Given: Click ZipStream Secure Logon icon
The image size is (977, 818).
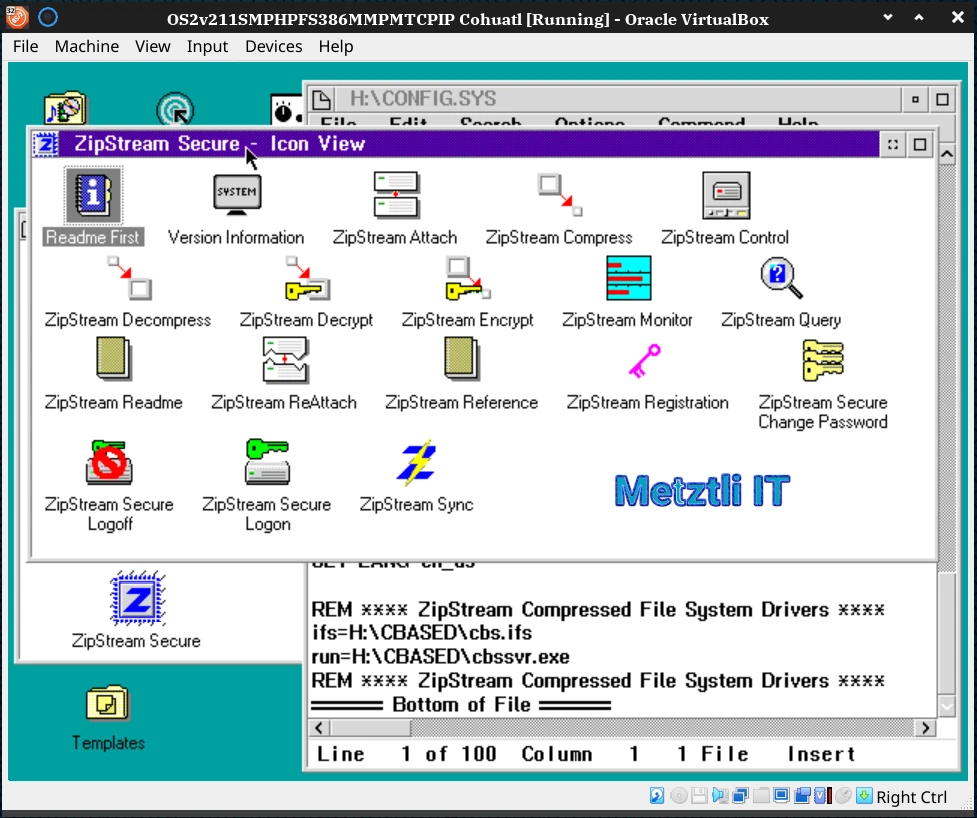Looking at the screenshot, I should tap(267, 463).
